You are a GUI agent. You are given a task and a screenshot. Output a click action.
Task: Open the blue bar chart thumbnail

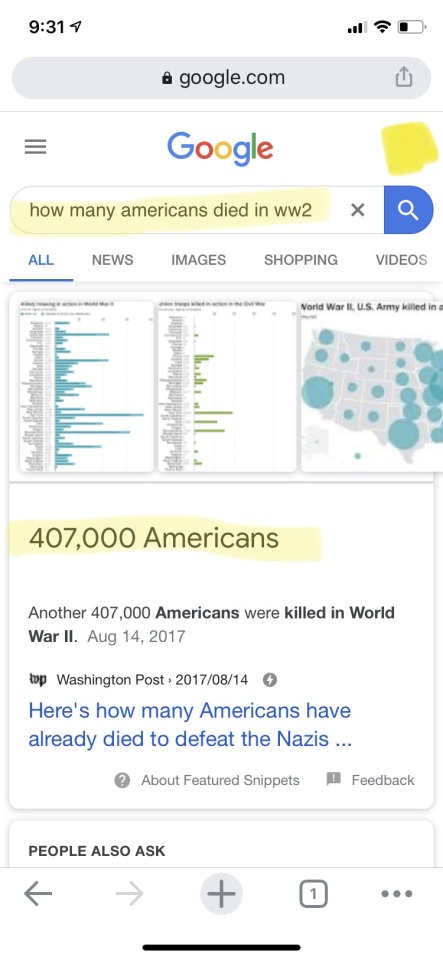(87, 386)
